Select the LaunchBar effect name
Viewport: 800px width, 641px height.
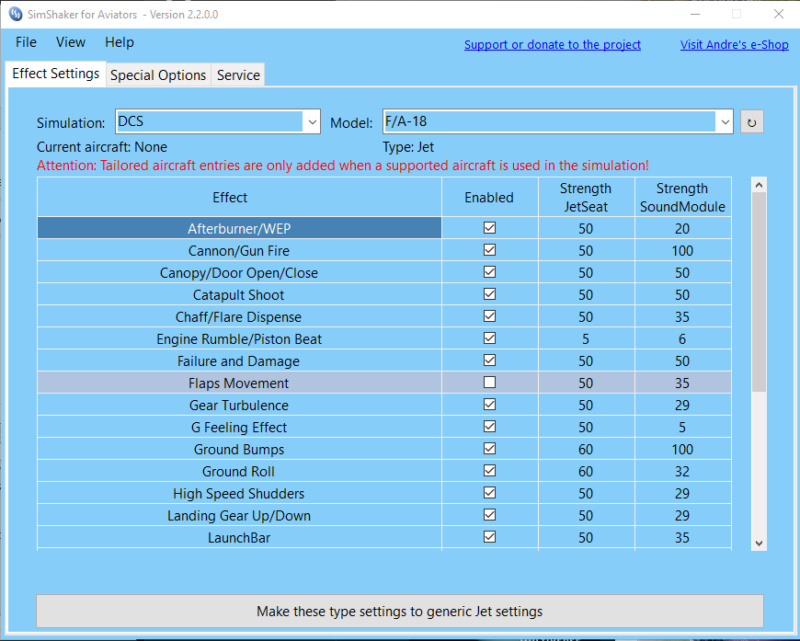click(239, 538)
